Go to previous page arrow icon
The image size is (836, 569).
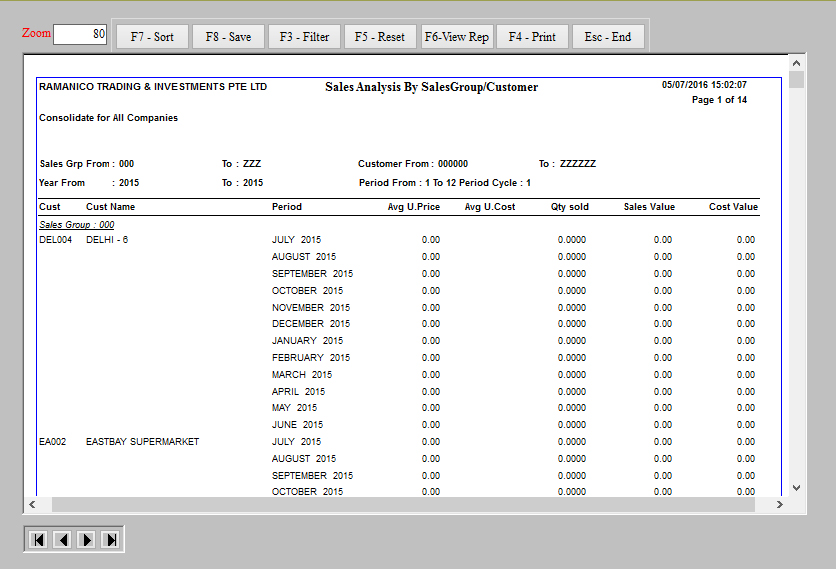(x=62, y=540)
